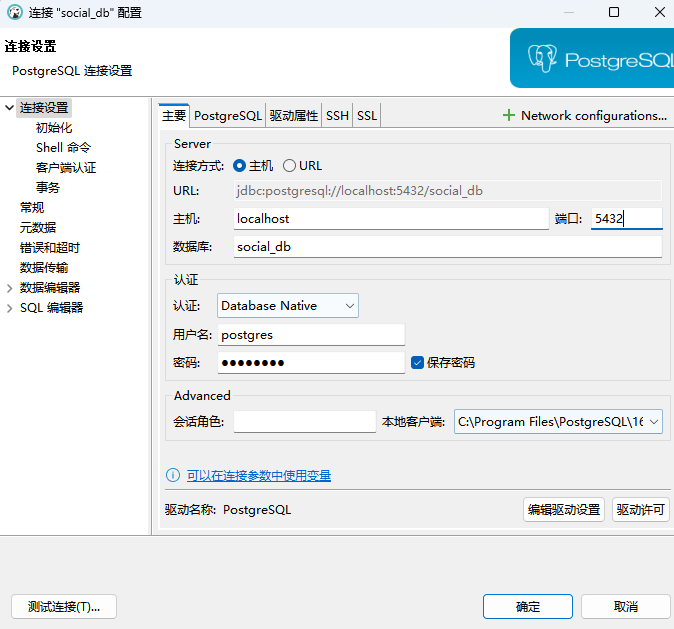
Task: Click the greyed-out JDBC URL field
Action: click(447, 190)
